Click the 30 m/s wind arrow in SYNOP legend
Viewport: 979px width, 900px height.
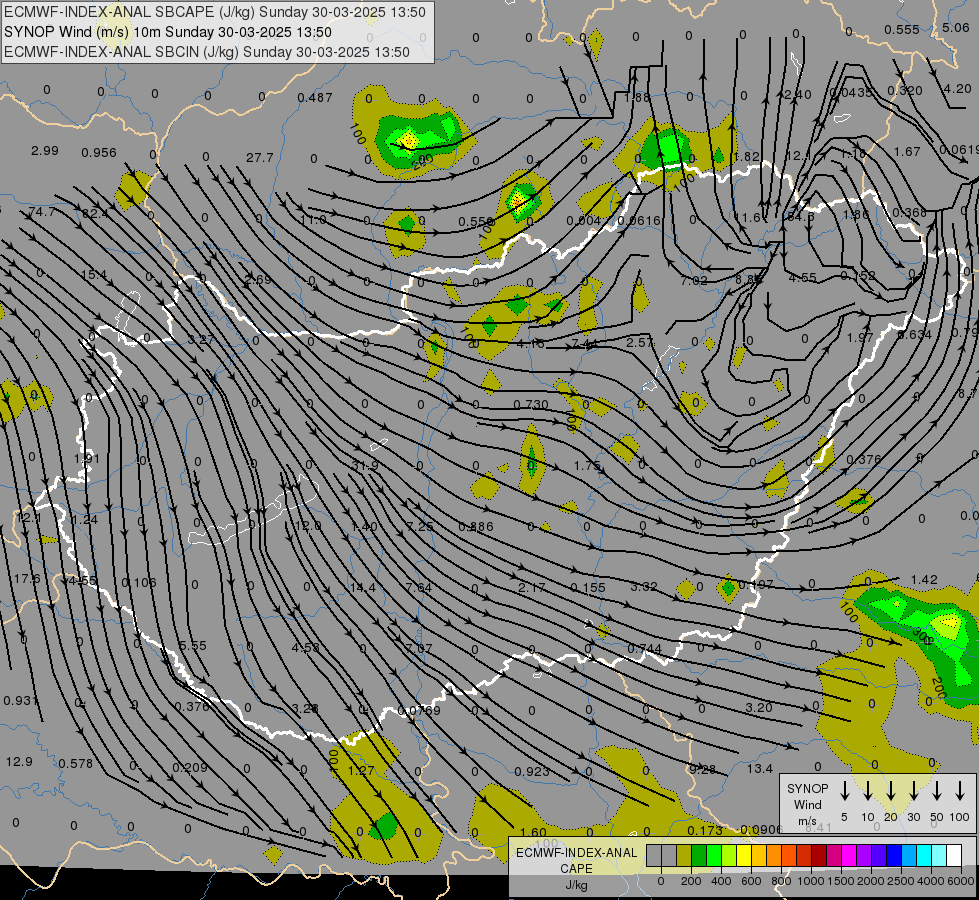(914, 791)
